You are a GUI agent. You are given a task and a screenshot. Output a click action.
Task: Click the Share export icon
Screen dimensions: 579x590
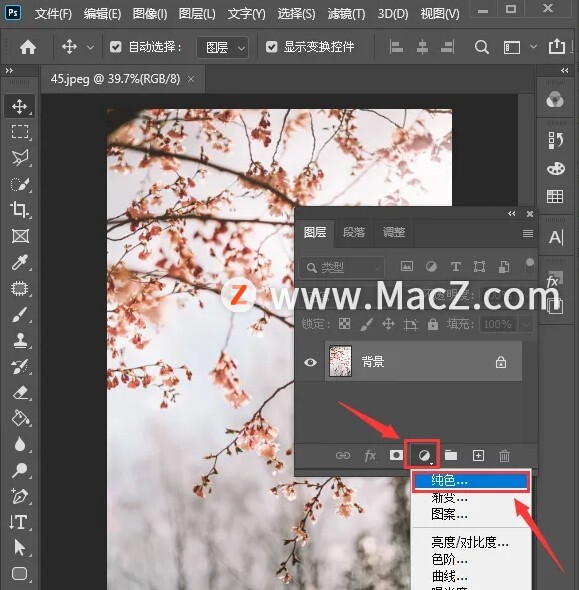point(557,47)
